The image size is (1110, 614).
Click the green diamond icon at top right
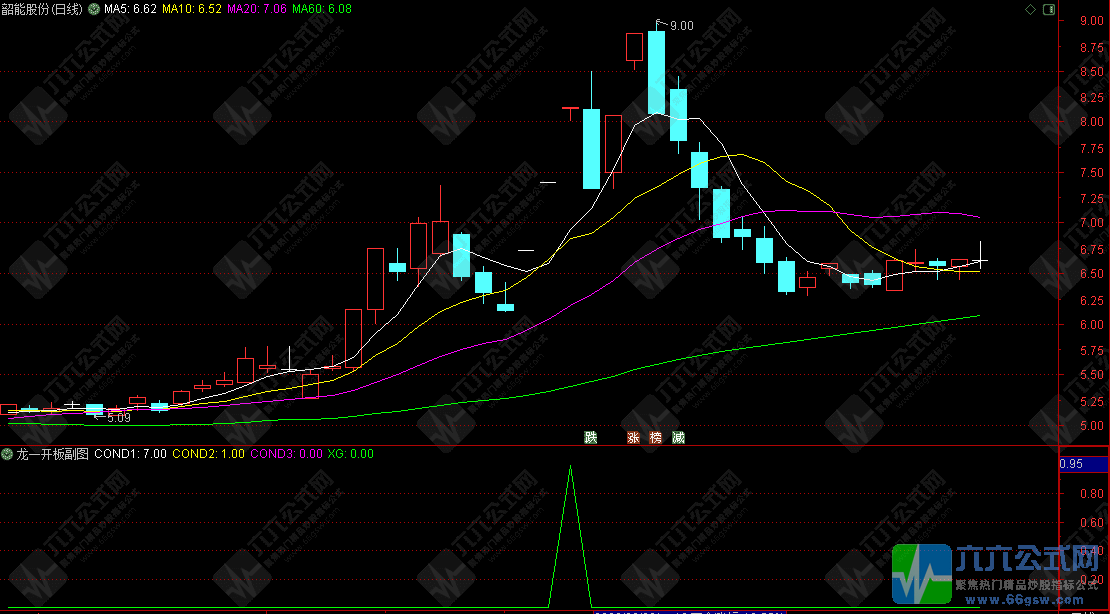click(1030, 9)
